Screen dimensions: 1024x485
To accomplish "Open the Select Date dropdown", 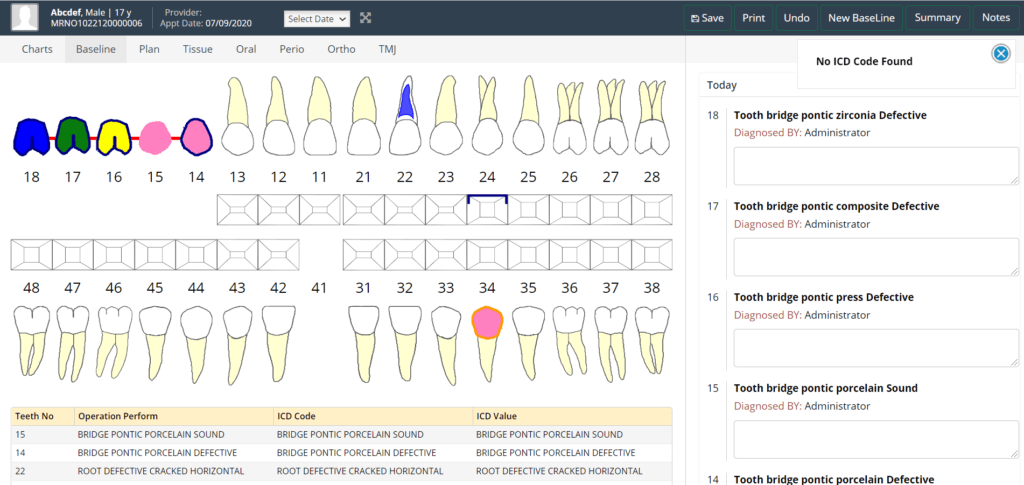I will (x=317, y=18).
